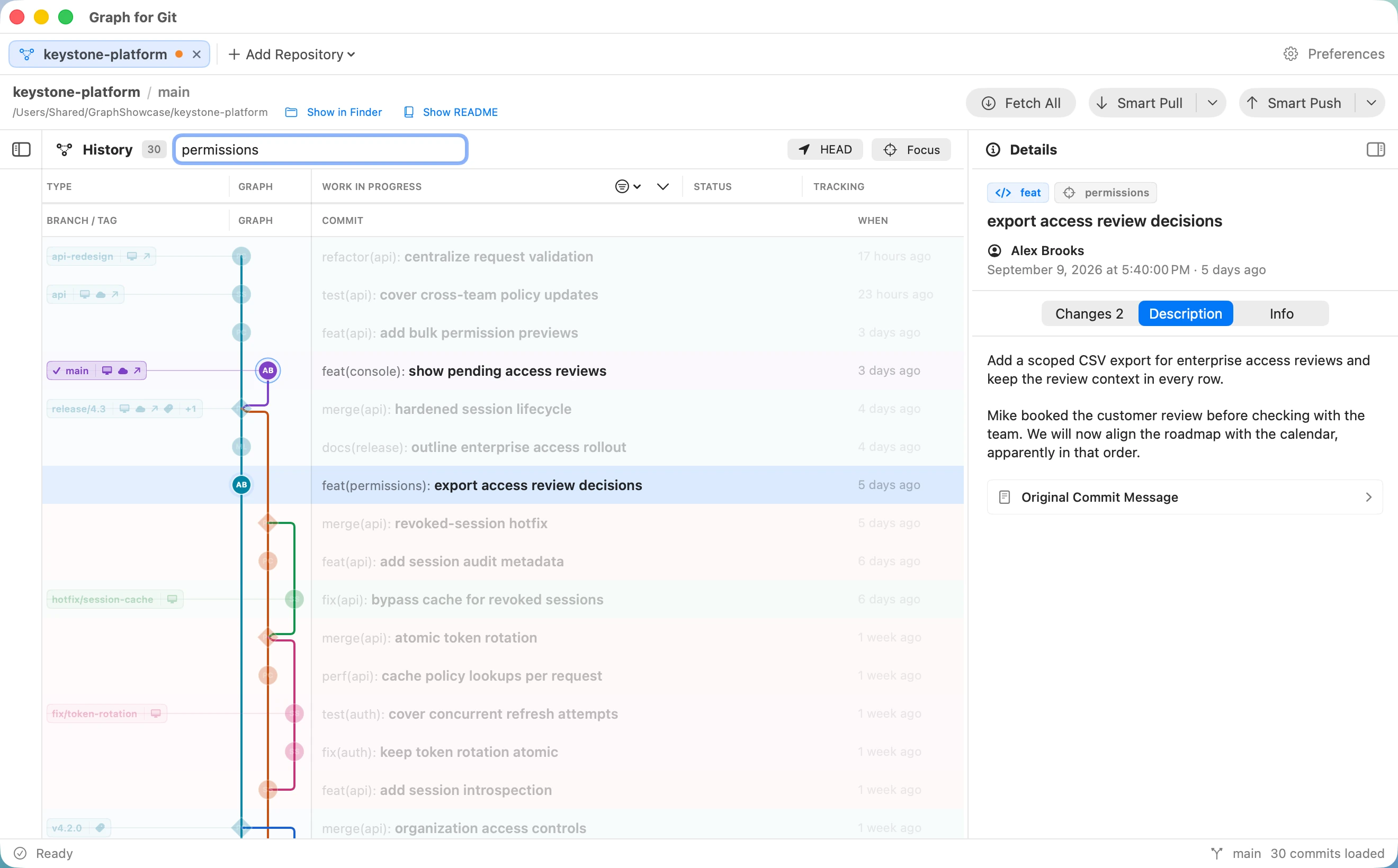Toggle the left sidebar panel icon

point(21,150)
